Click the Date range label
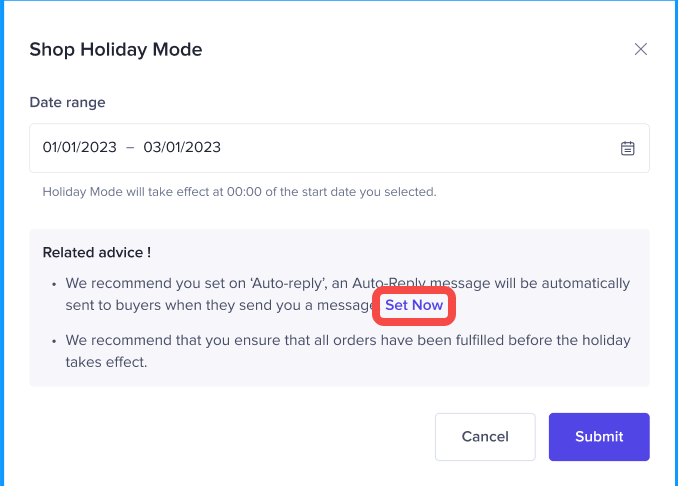 (67, 102)
